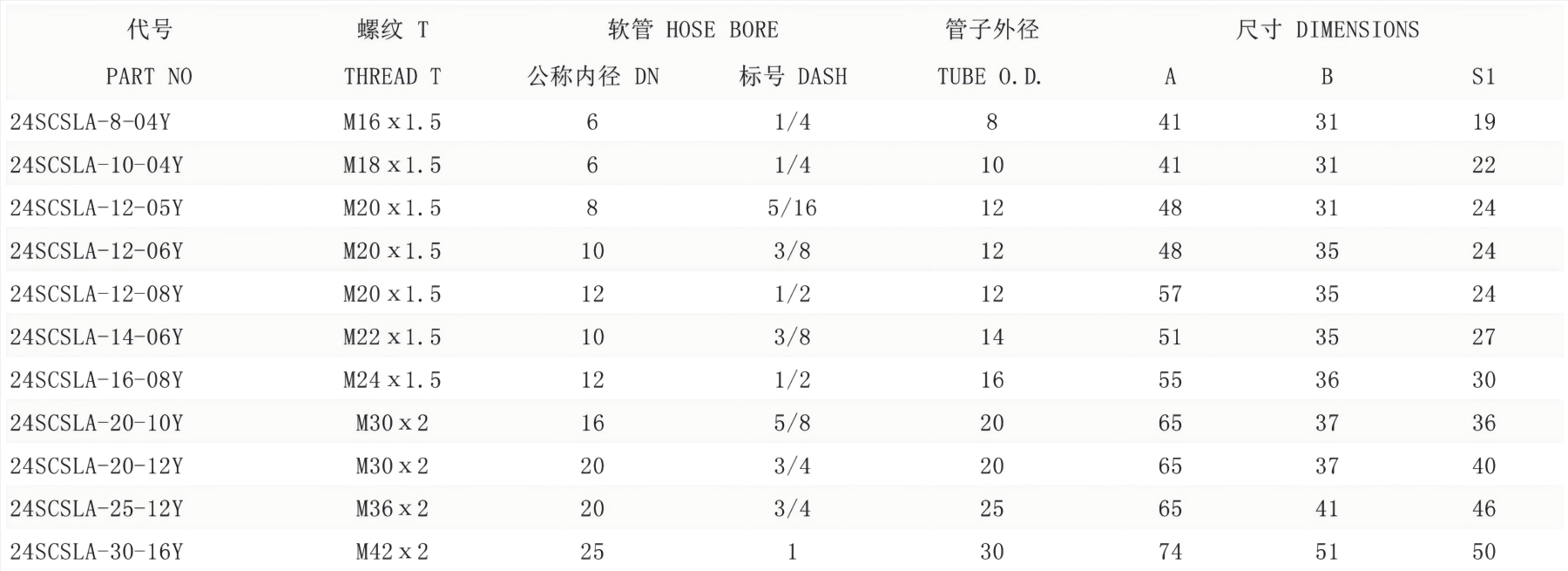The height and width of the screenshot is (571, 1568).
Task: Click the DASH column header
Action: [x=793, y=77]
